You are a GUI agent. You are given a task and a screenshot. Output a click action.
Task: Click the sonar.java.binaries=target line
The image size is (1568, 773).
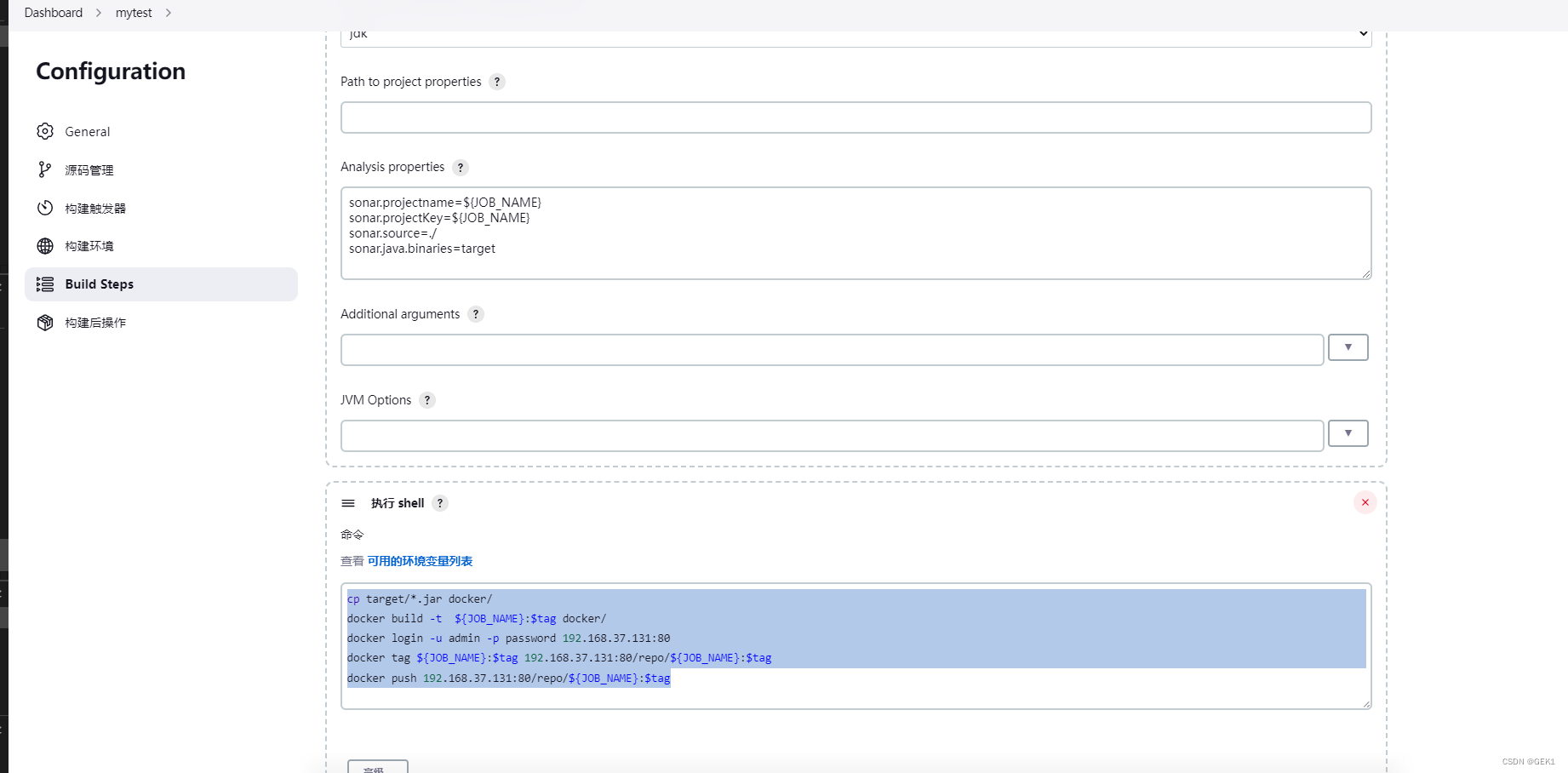tap(422, 249)
